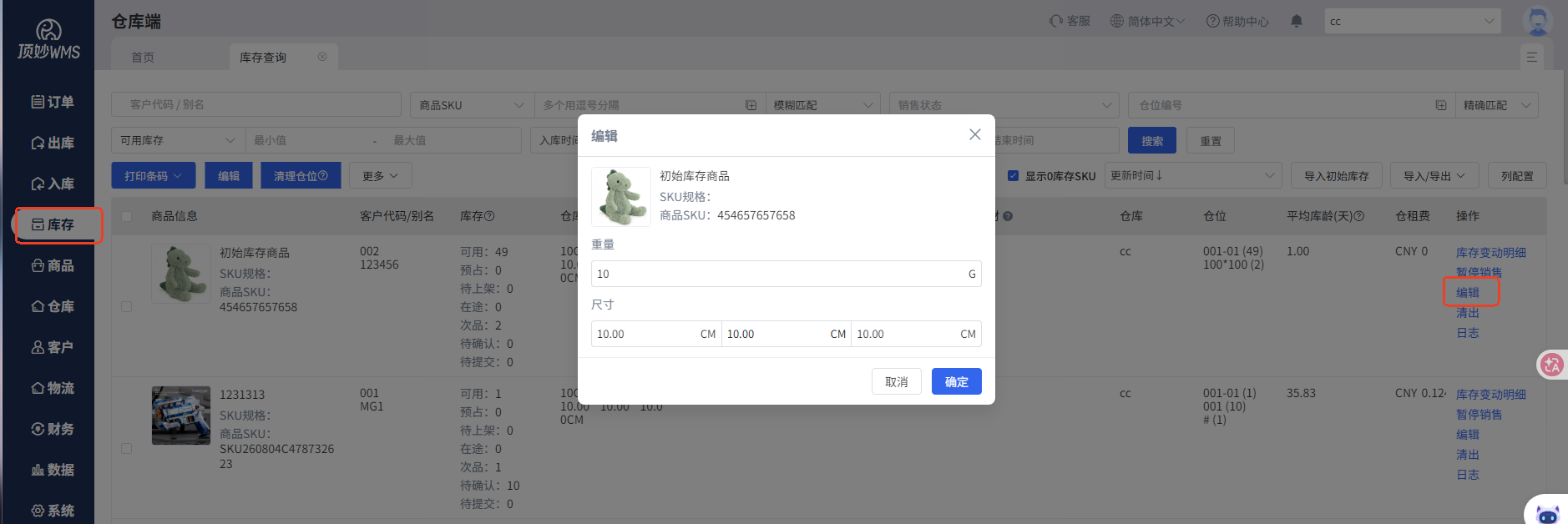The image size is (1568, 524).
Task: Open the 系统 sidebar menu
Action: pyautogui.click(x=53, y=511)
